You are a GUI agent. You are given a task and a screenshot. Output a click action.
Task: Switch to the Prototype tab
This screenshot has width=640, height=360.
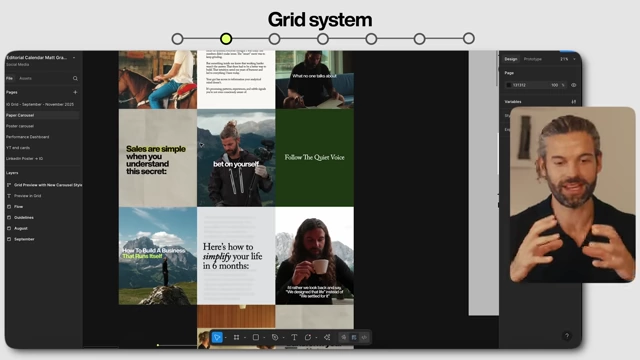[x=533, y=59]
